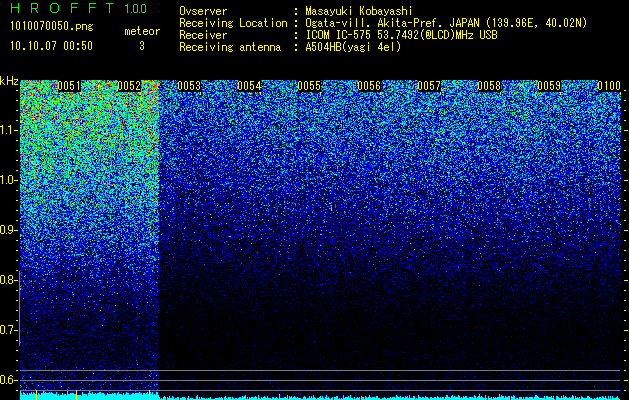
Task: Click the 0059 time marker
Action: [549, 86]
